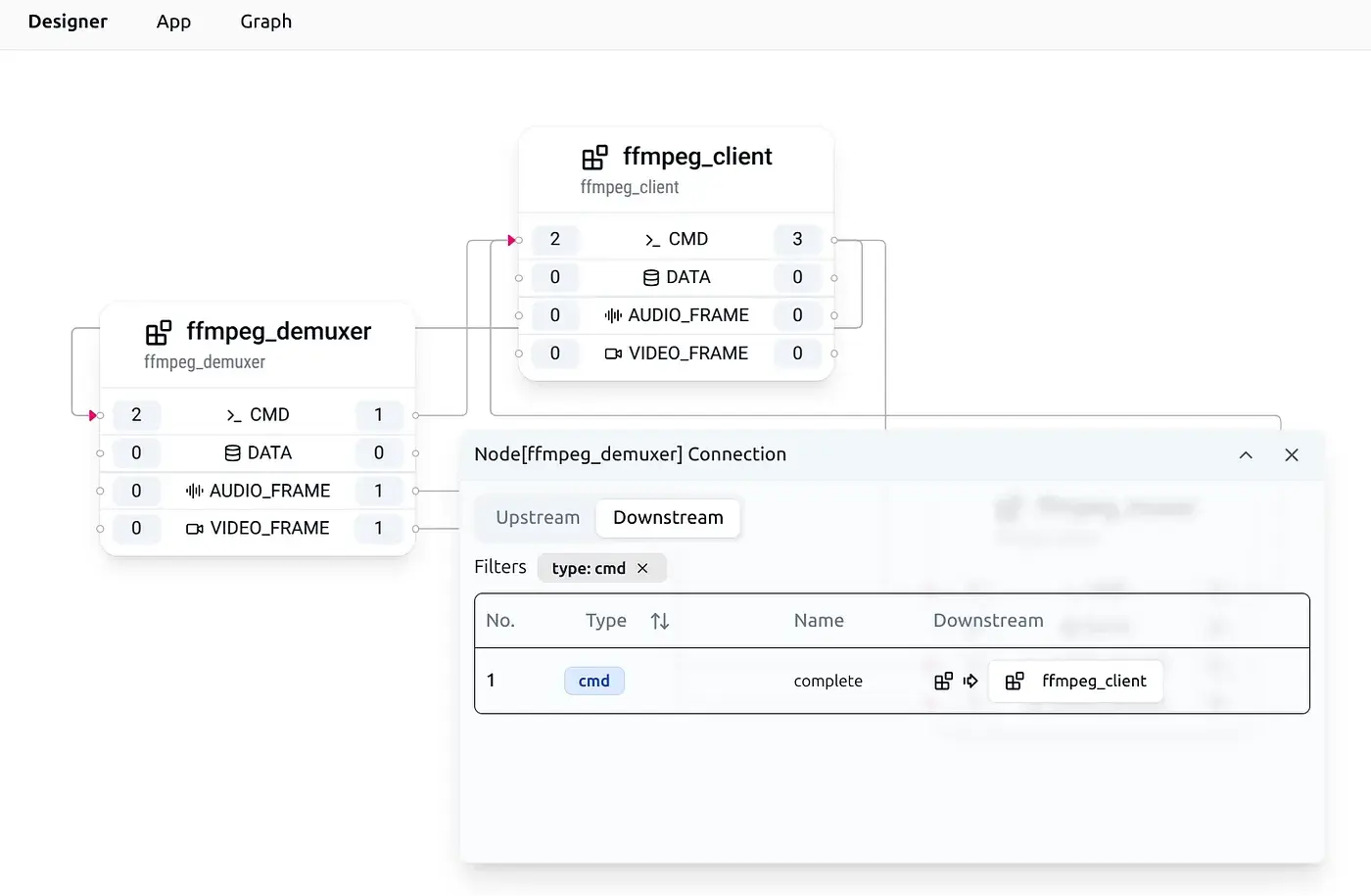Remove the type: cmd filter chip

pos(643,568)
